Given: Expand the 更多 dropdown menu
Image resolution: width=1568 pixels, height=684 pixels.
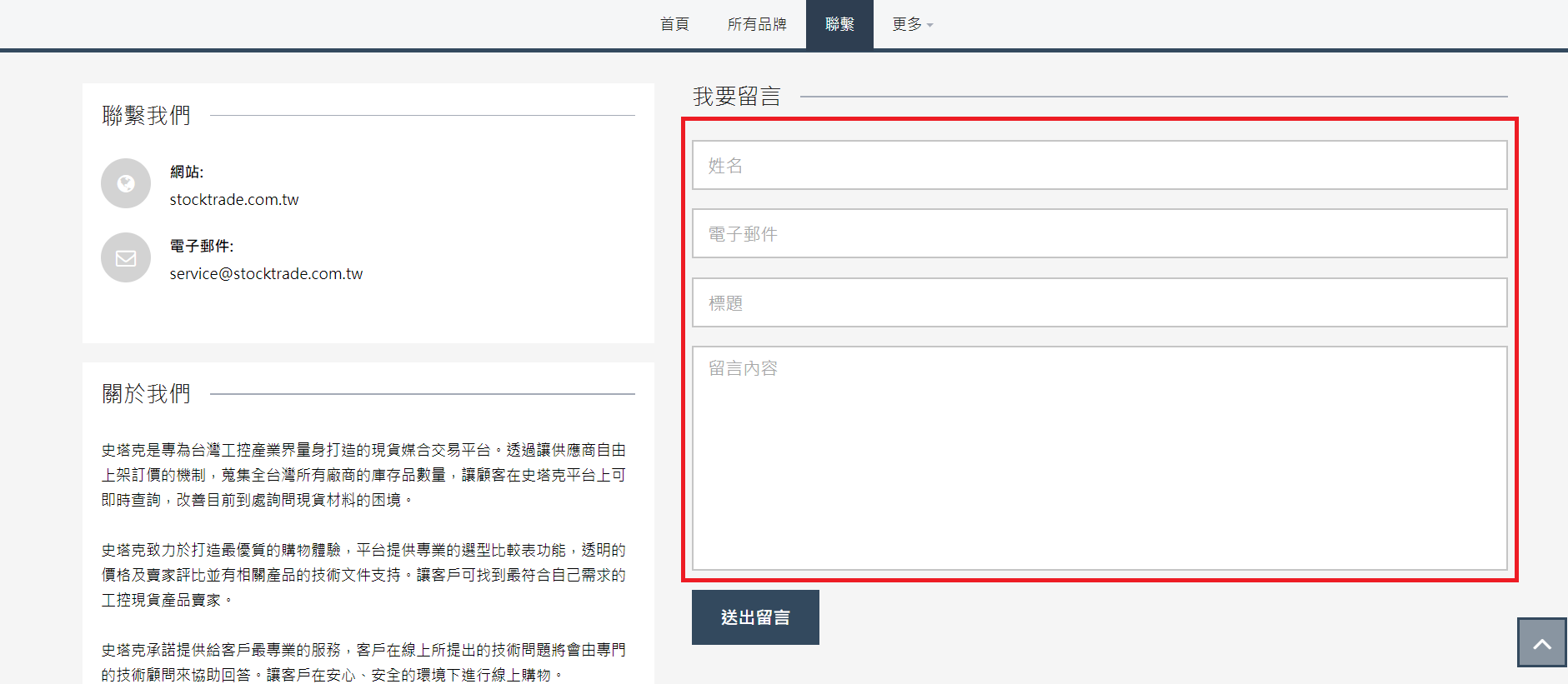Looking at the screenshot, I should point(912,24).
